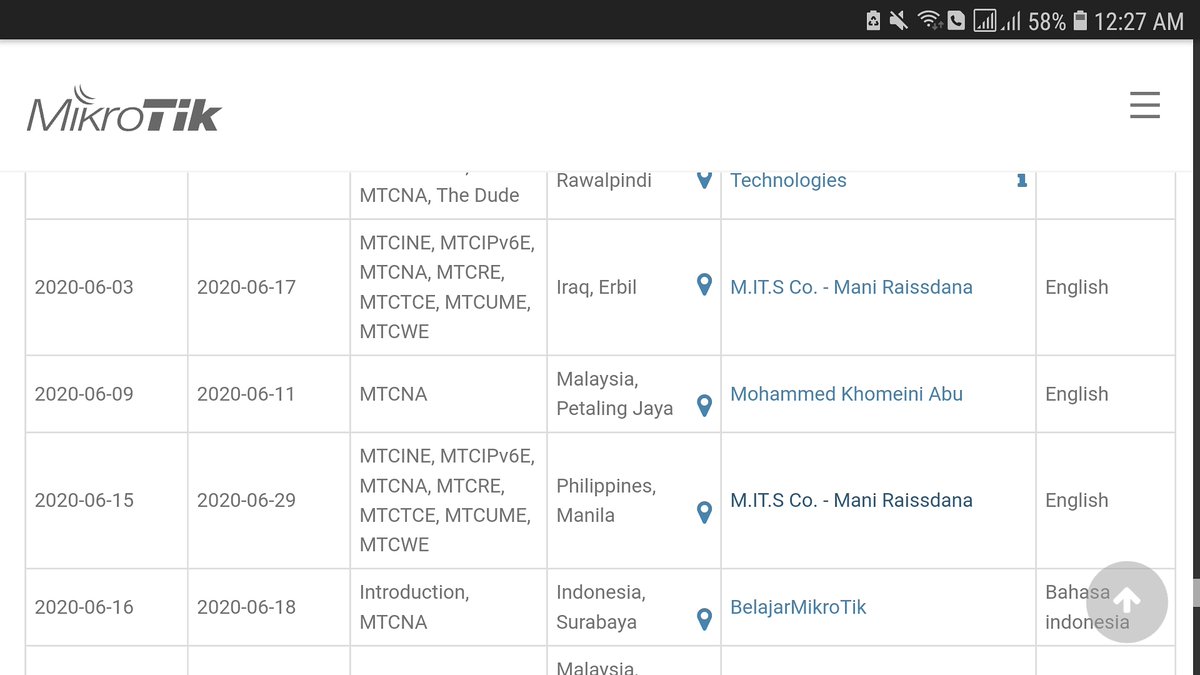Select end date 2020-06-11
This screenshot has height=675, width=1200.
pyautogui.click(x=246, y=394)
